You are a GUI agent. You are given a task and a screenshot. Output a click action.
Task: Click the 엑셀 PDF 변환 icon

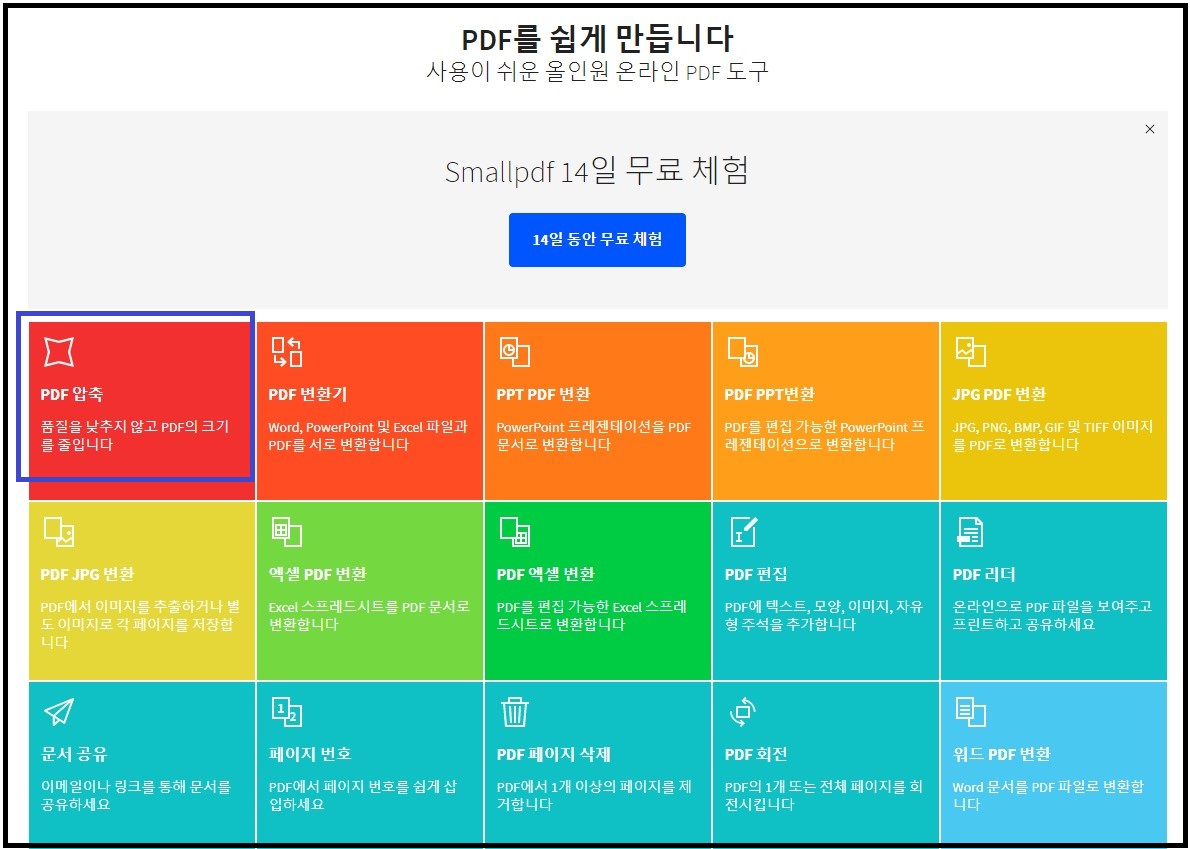click(287, 532)
